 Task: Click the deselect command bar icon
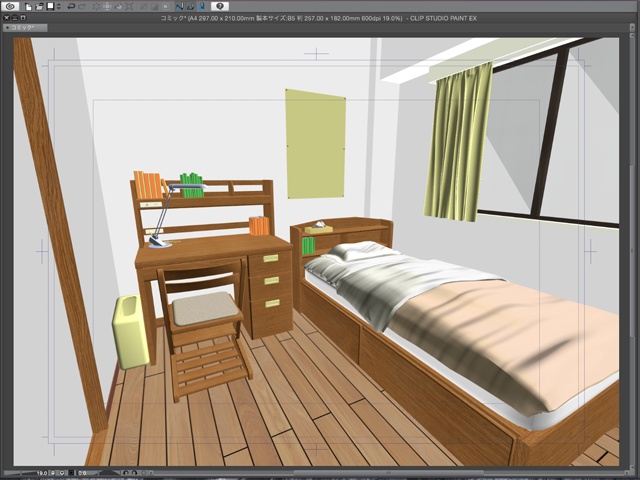click(x=143, y=7)
